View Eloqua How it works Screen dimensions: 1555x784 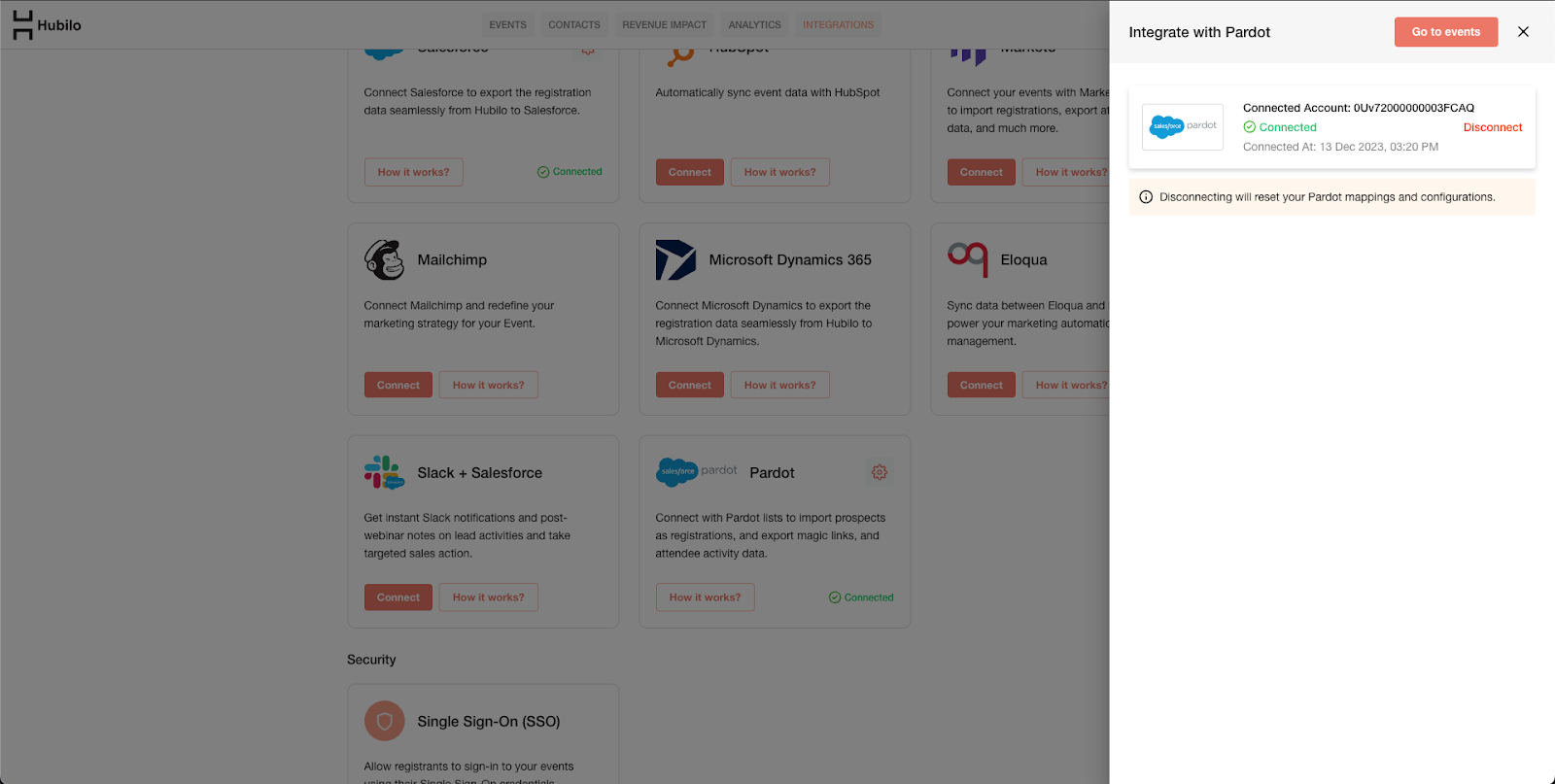point(1066,385)
